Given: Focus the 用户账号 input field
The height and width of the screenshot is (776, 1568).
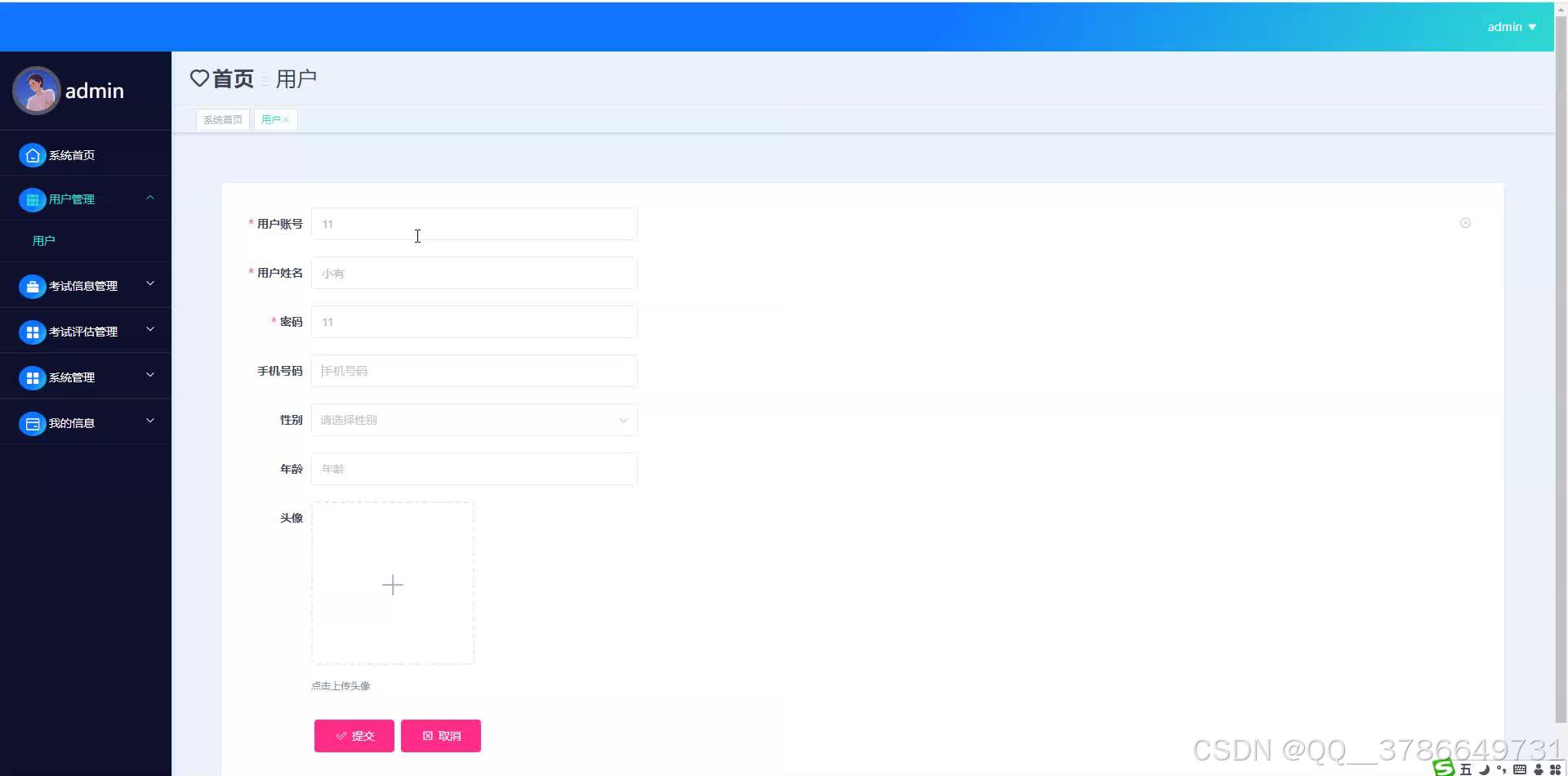Looking at the screenshot, I should (474, 224).
